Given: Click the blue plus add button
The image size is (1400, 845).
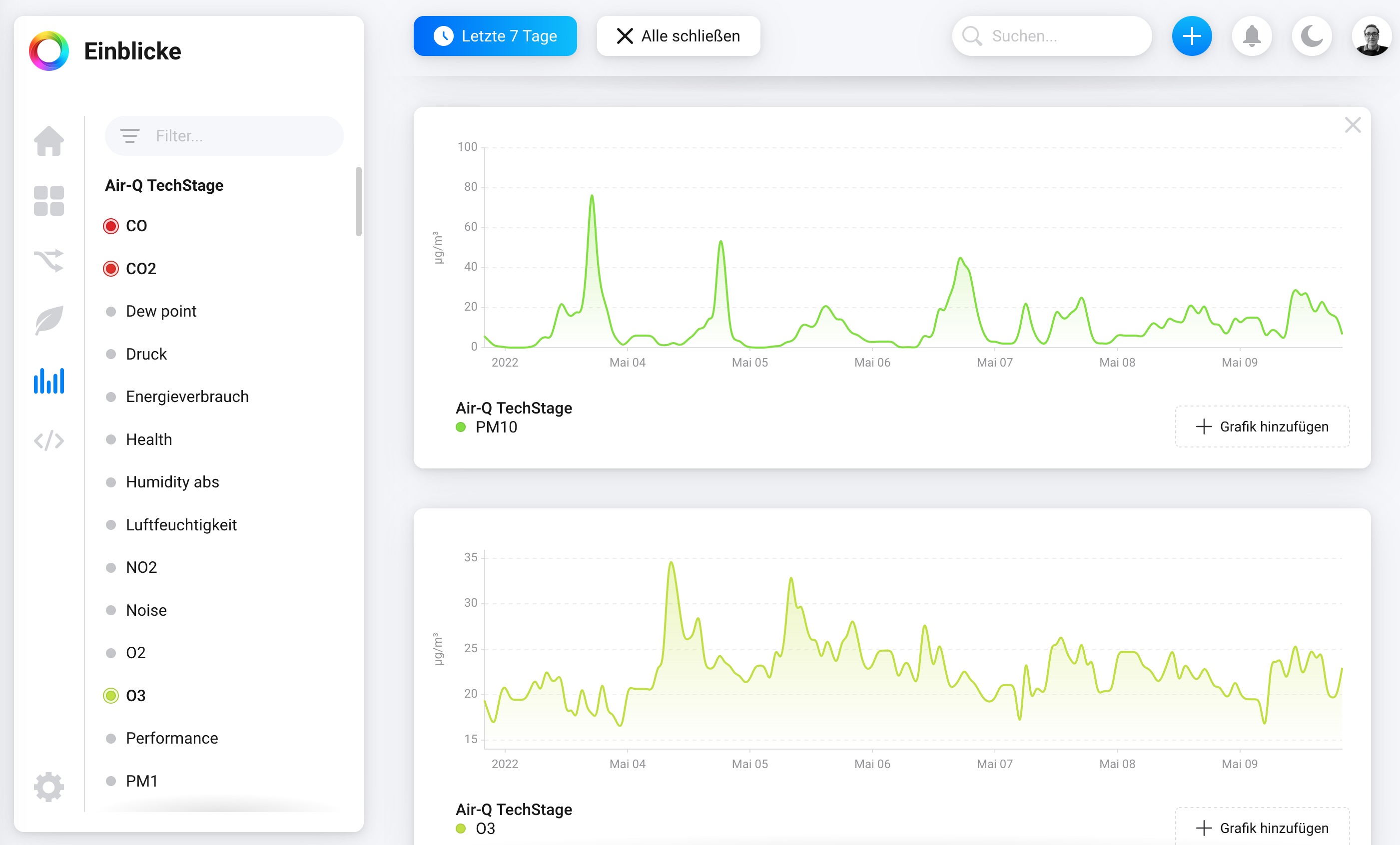Looking at the screenshot, I should coord(1192,36).
